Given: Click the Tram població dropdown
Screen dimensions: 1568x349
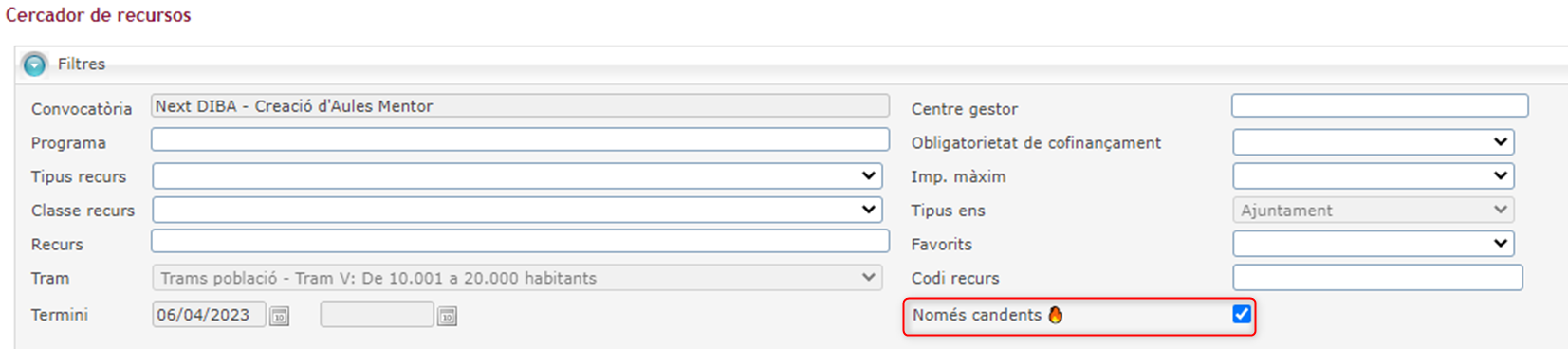Looking at the screenshot, I should pos(518,278).
